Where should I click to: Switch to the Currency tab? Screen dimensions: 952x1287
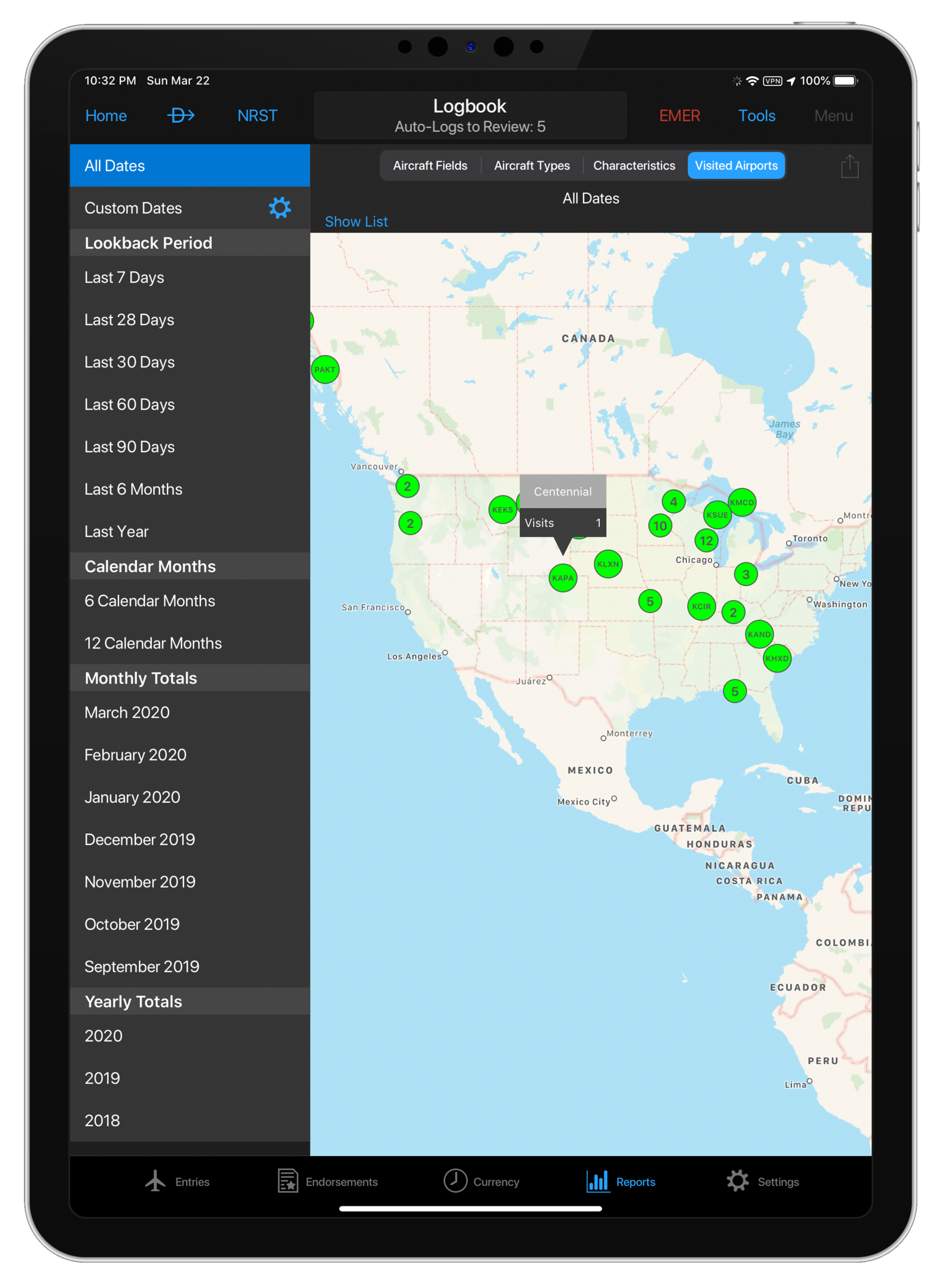coord(481,1181)
